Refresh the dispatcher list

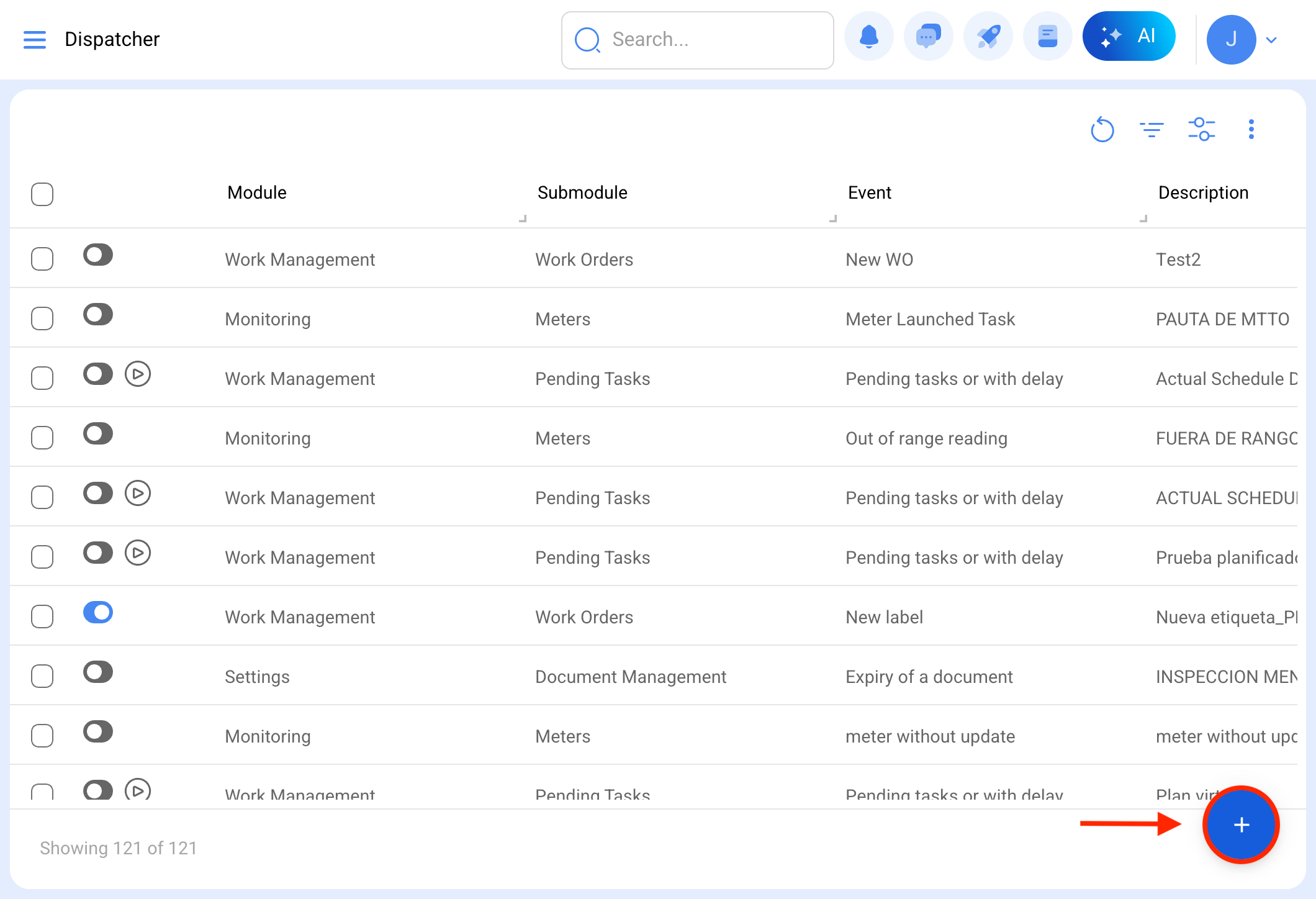[x=1102, y=130]
